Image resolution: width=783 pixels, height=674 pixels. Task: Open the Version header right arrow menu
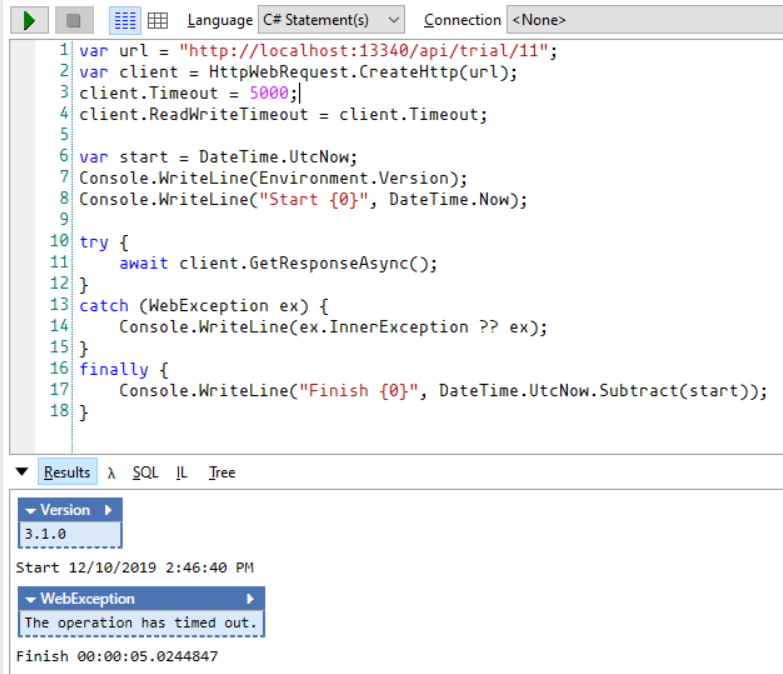(108, 510)
